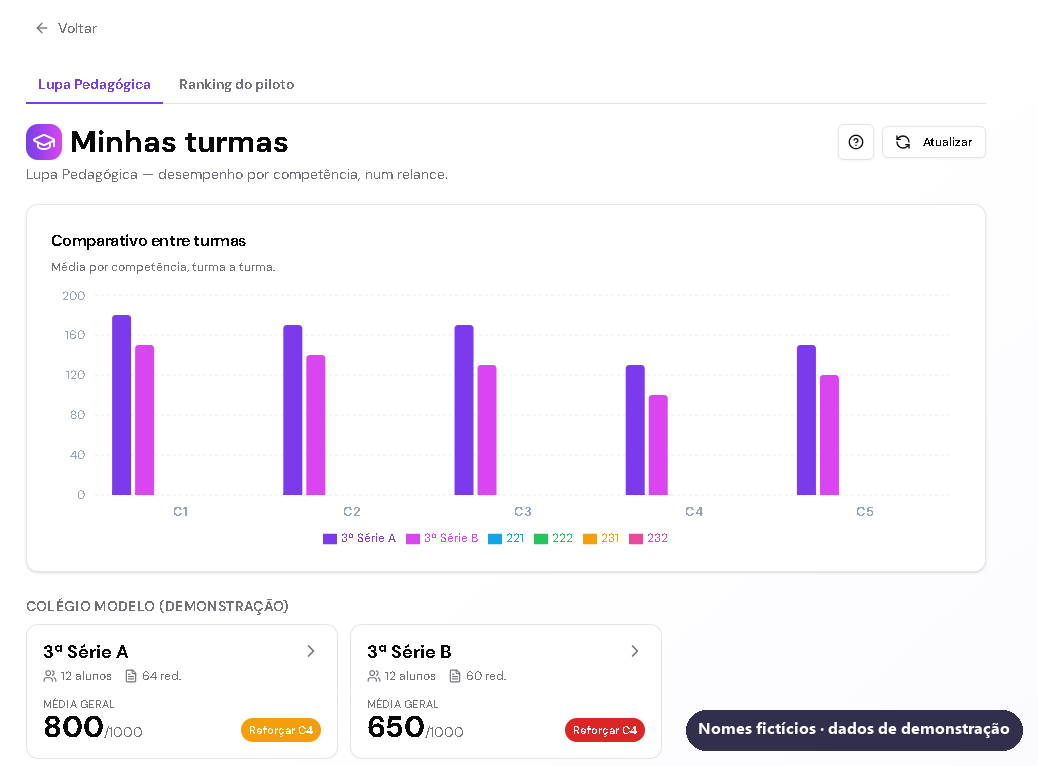Click the 3ª Série A bar for C2

pyautogui.click(x=293, y=410)
